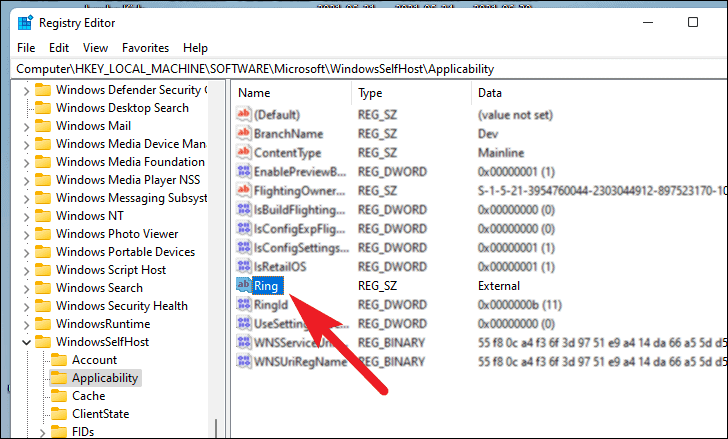The width and height of the screenshot is (728, 439).
Task: Click the 'External' data cell
Action: point(499,286)
